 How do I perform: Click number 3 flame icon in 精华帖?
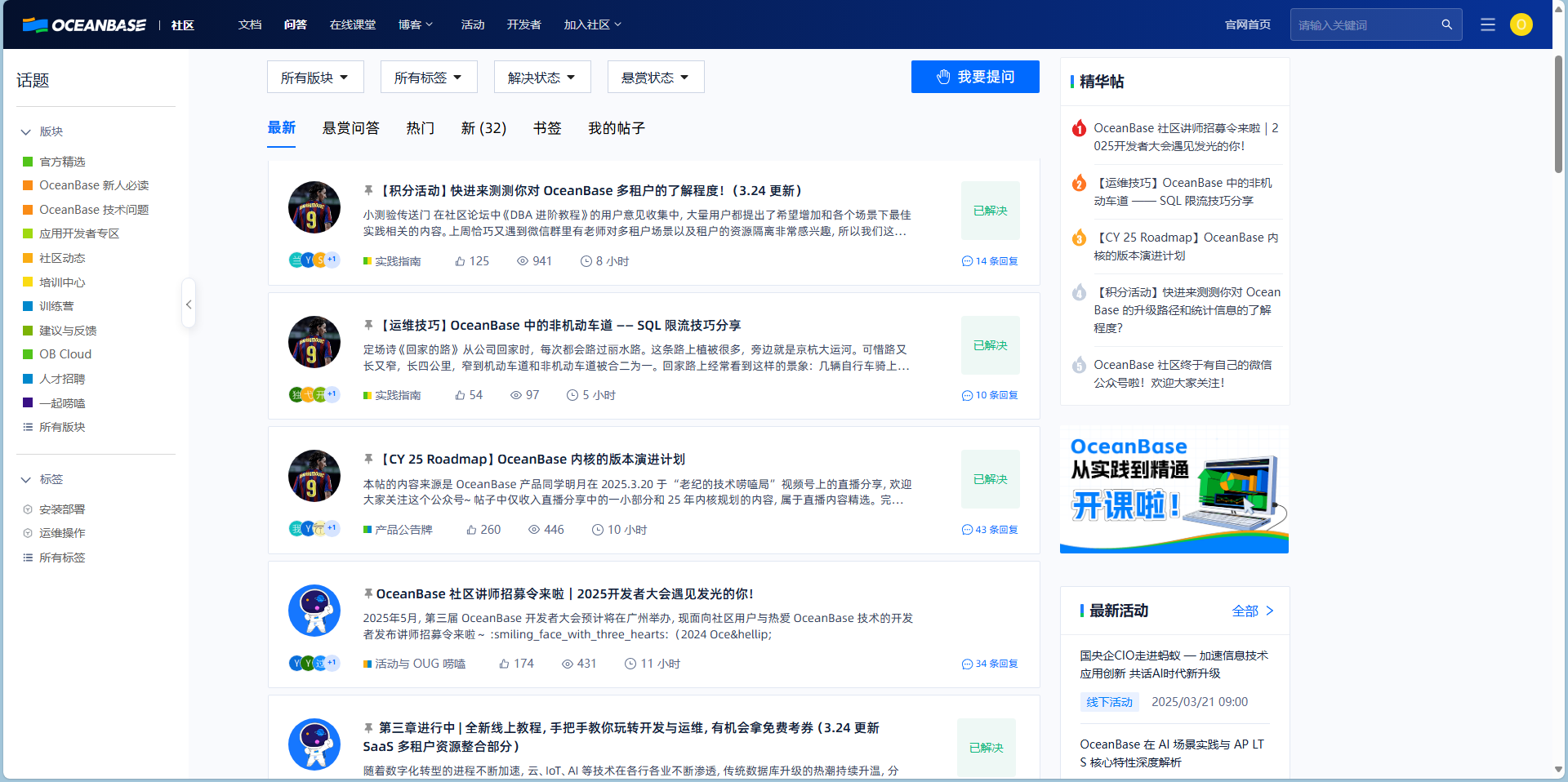(1079, 238)
